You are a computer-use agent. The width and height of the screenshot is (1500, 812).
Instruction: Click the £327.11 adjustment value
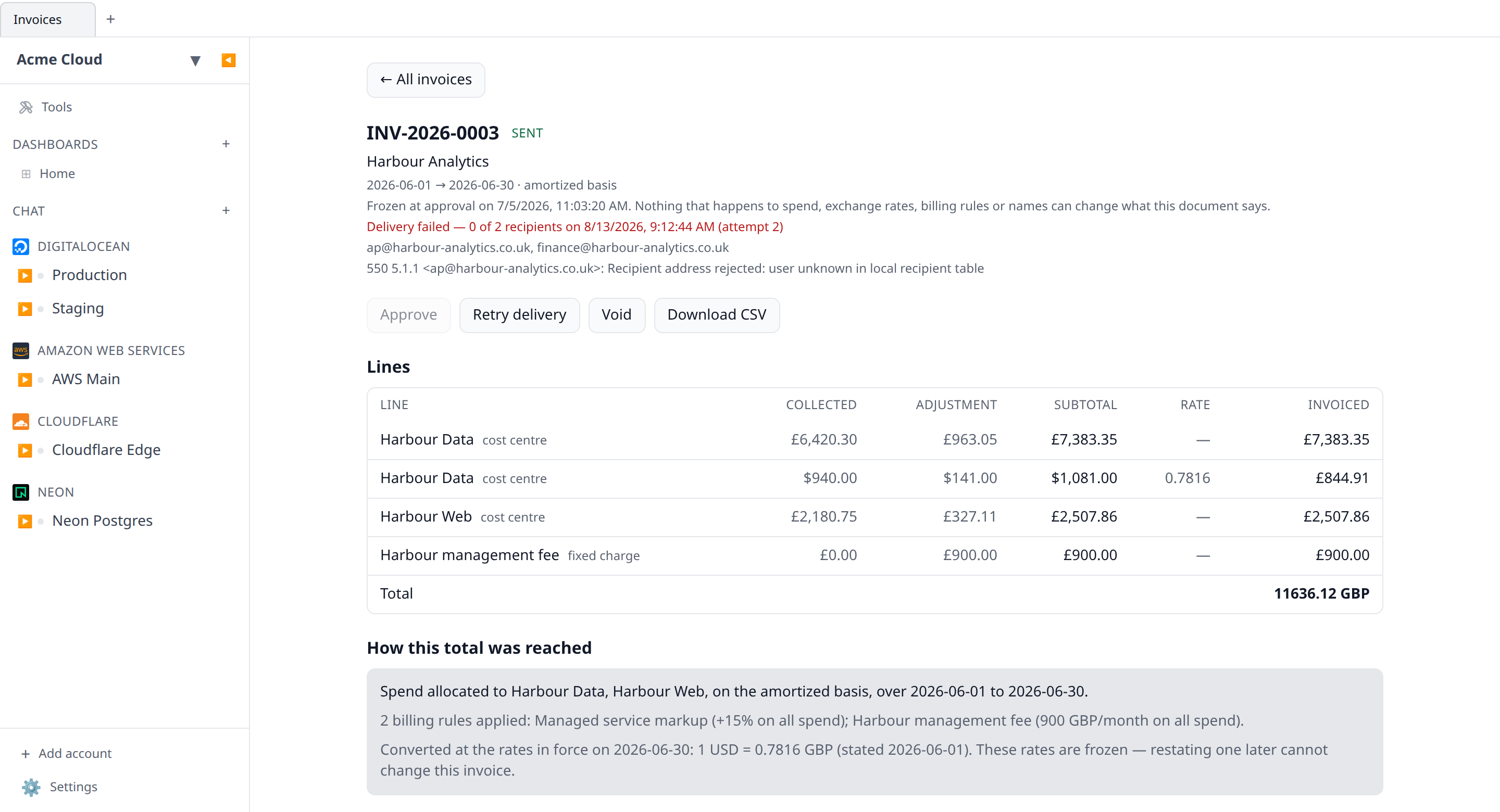coord(969,517)
